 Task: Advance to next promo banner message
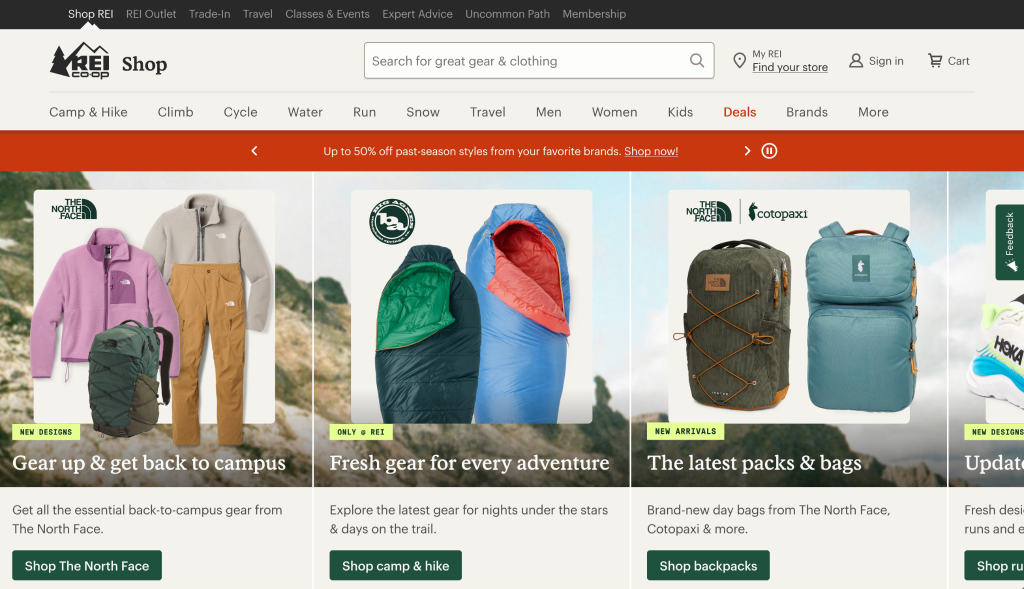click(x=747, y=151)
